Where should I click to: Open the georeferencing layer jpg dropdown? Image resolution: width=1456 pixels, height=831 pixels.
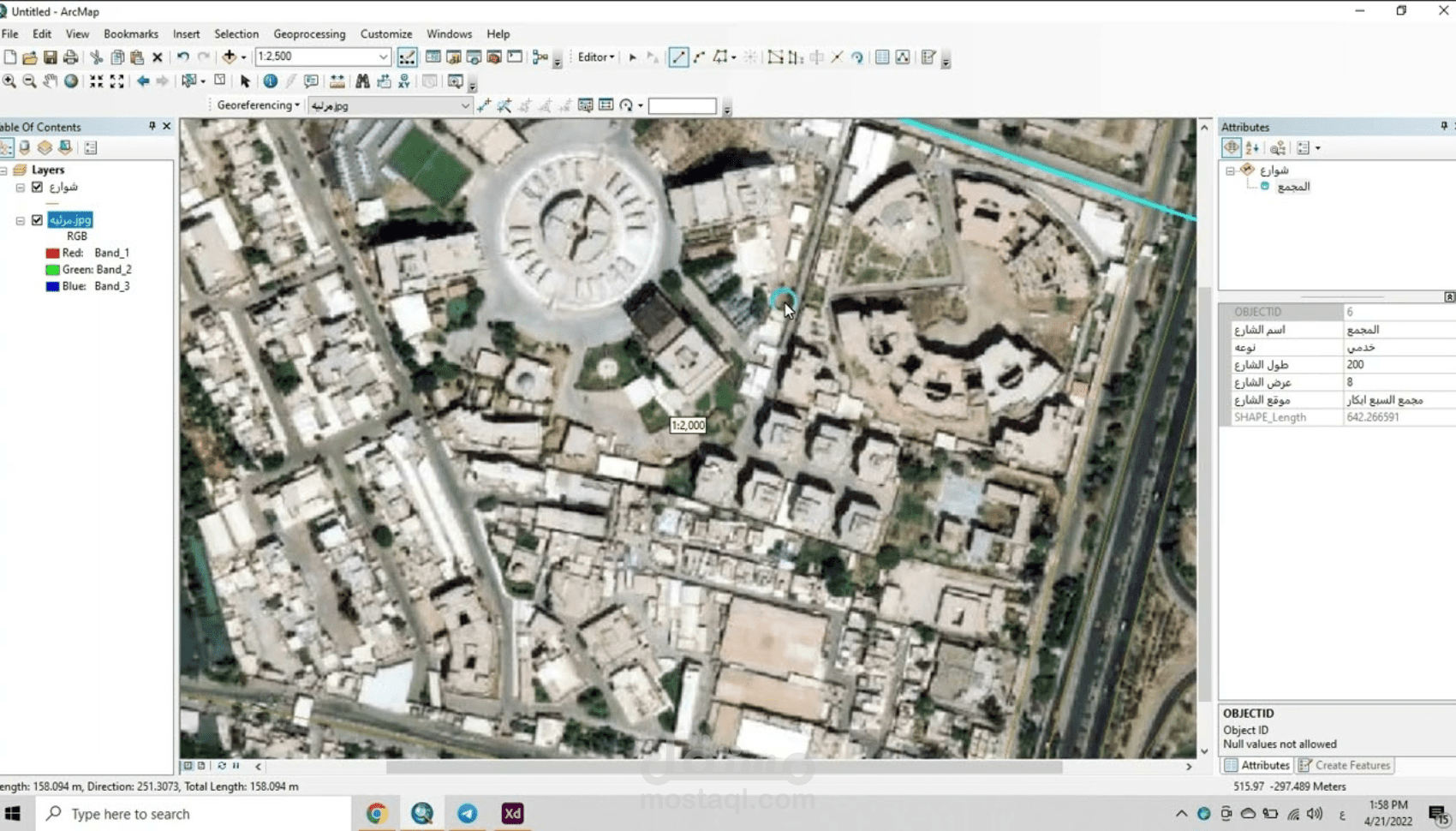(x=465, y=105)
